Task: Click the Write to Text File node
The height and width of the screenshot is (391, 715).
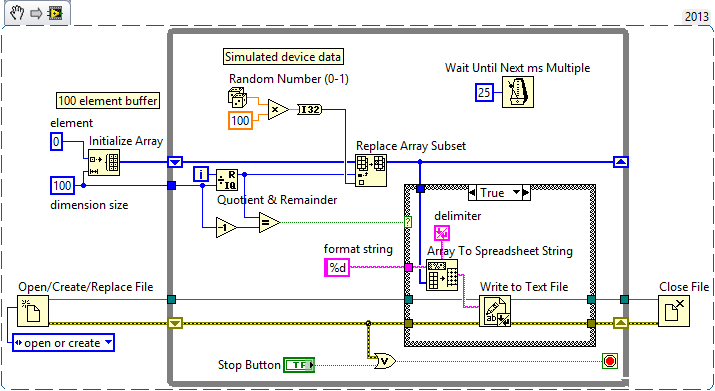Action: [x=495, y=311]
